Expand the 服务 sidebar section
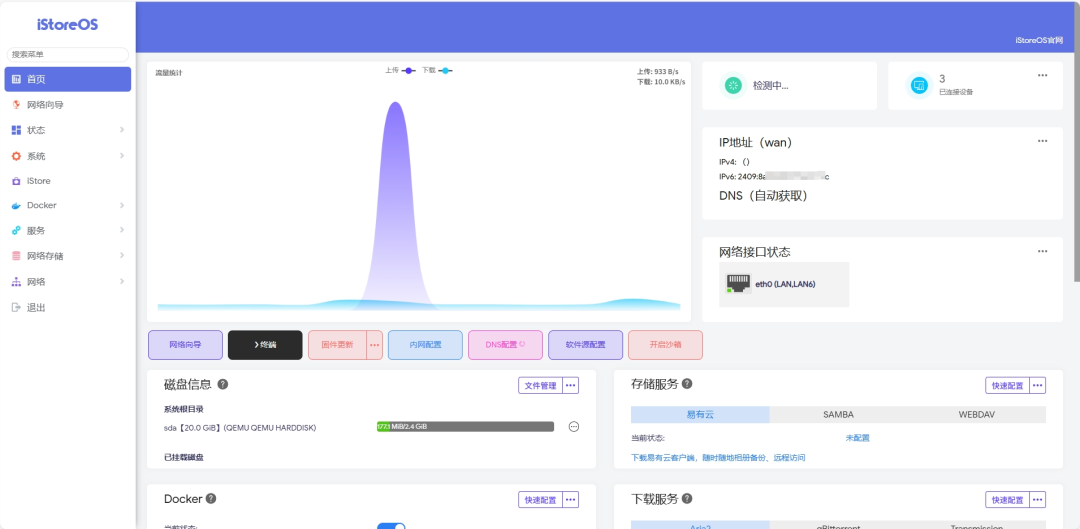This screenshot has height=529, width=1080. point(68,231)
